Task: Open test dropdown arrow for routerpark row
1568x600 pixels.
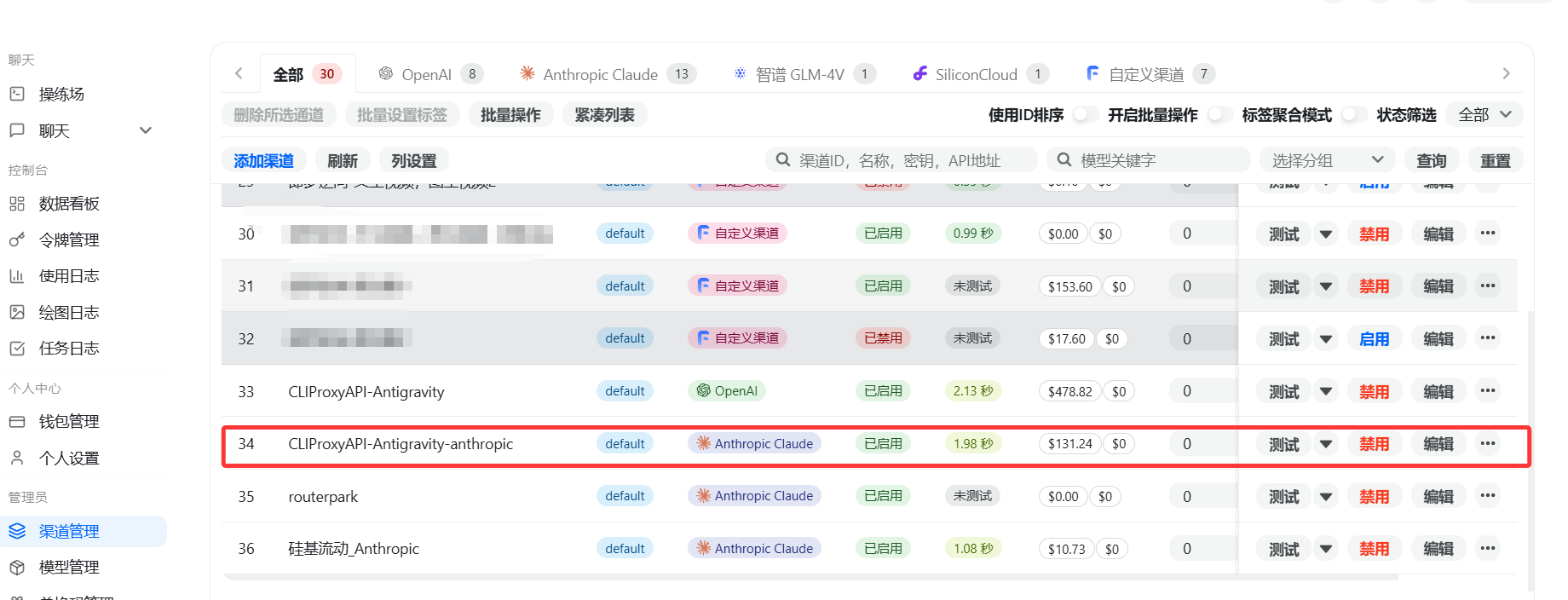Action: pyautogui.click(x=1326, y=496)
